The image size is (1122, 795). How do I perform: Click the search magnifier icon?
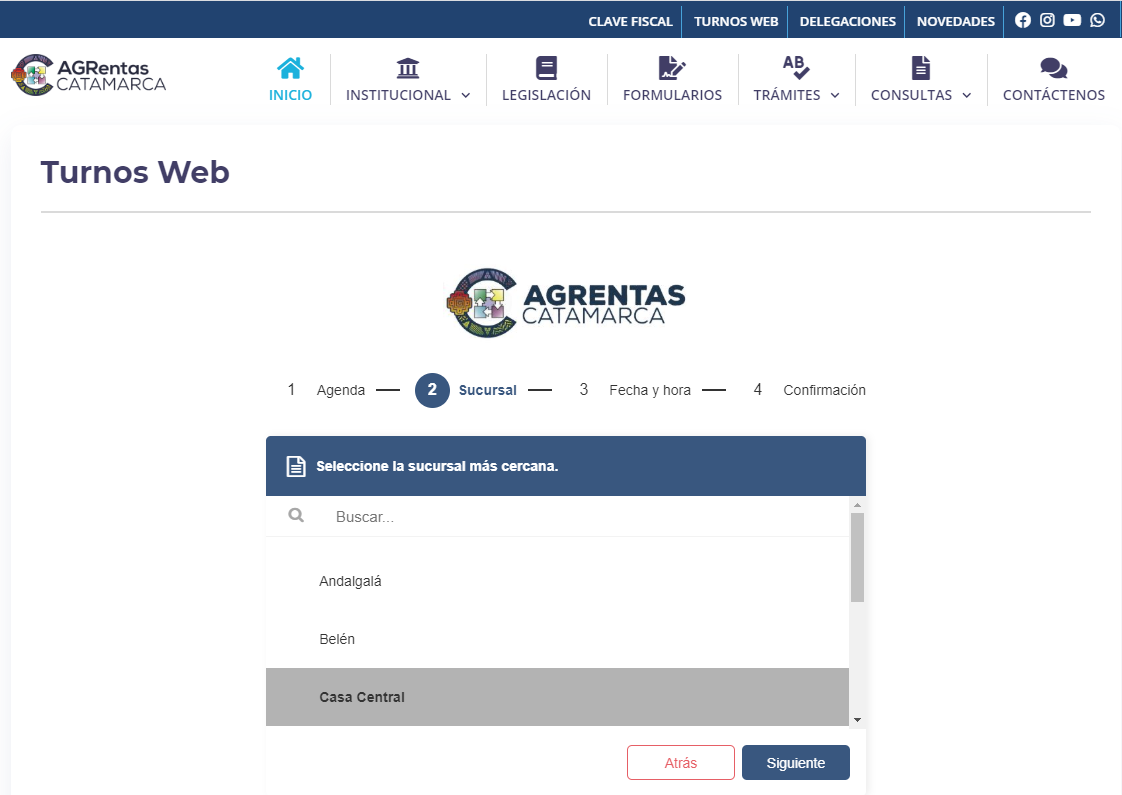(296, 515)
